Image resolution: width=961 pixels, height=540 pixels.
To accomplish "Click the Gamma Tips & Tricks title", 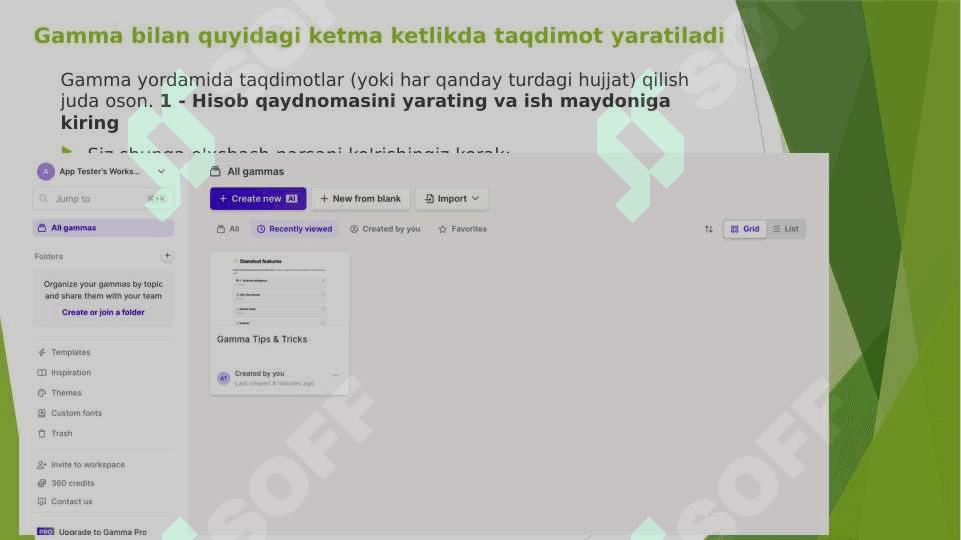I will click(x=262, y=339).
